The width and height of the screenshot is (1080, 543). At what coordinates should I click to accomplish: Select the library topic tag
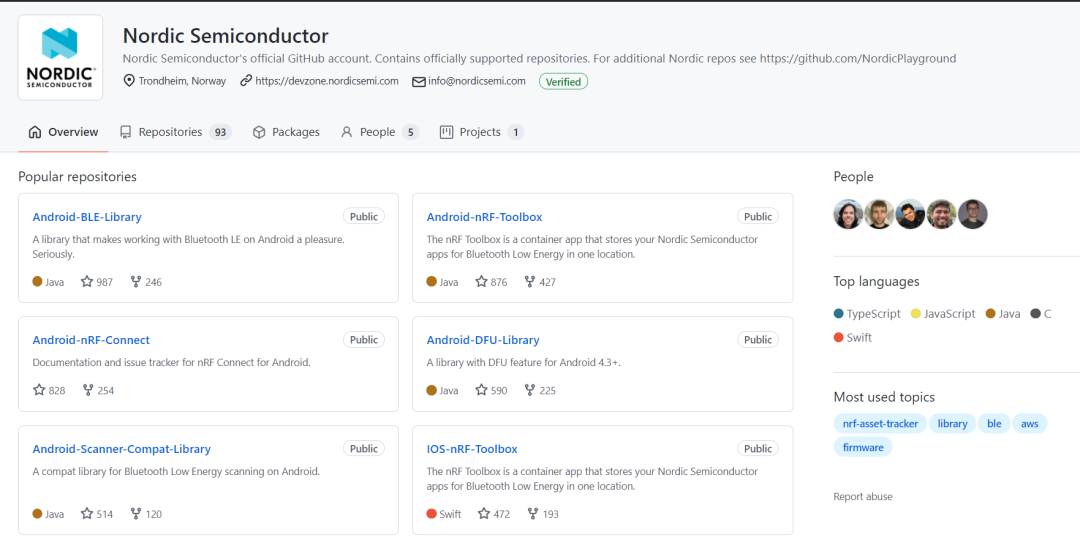pos(953,424)
